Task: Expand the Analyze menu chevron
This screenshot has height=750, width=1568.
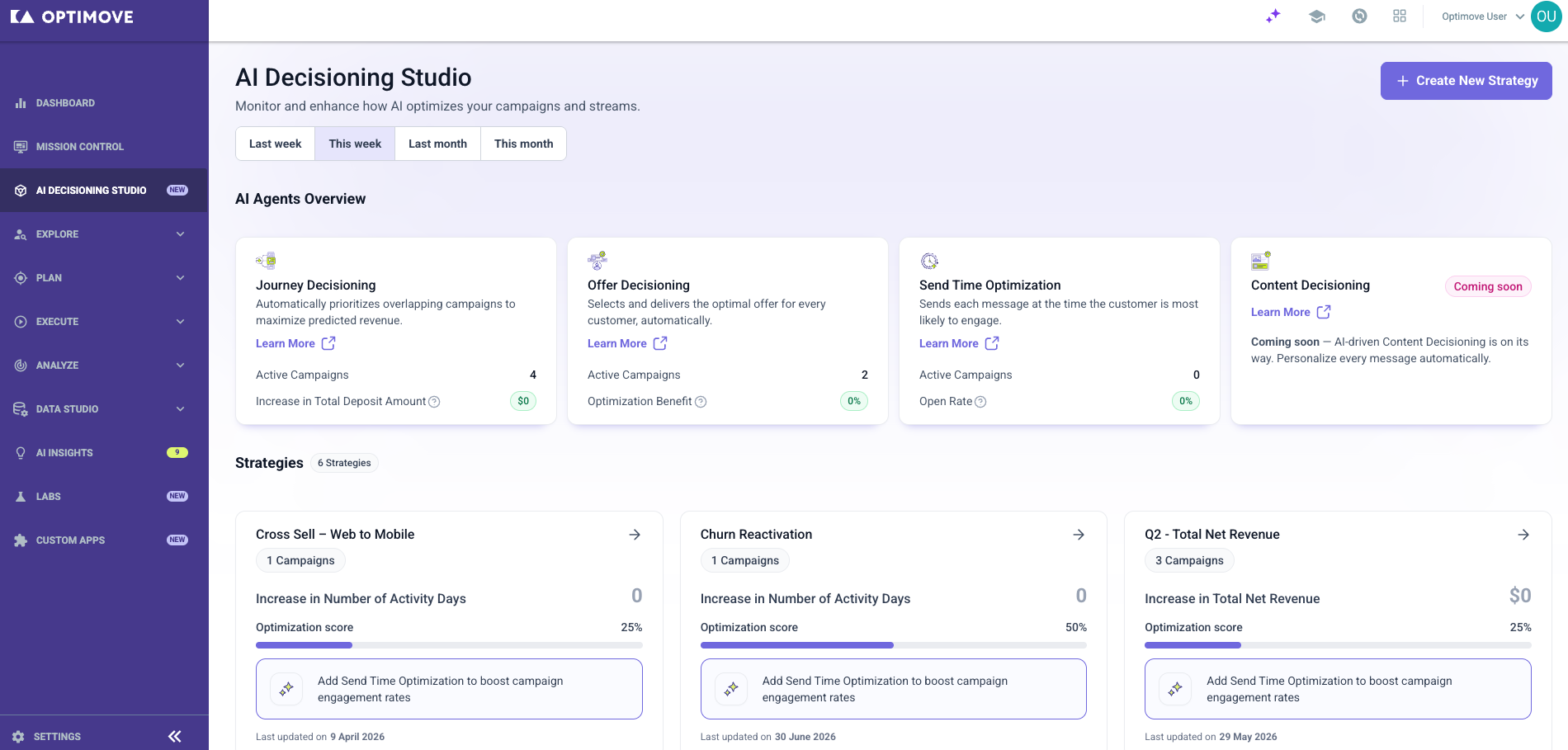Action: 180,366
